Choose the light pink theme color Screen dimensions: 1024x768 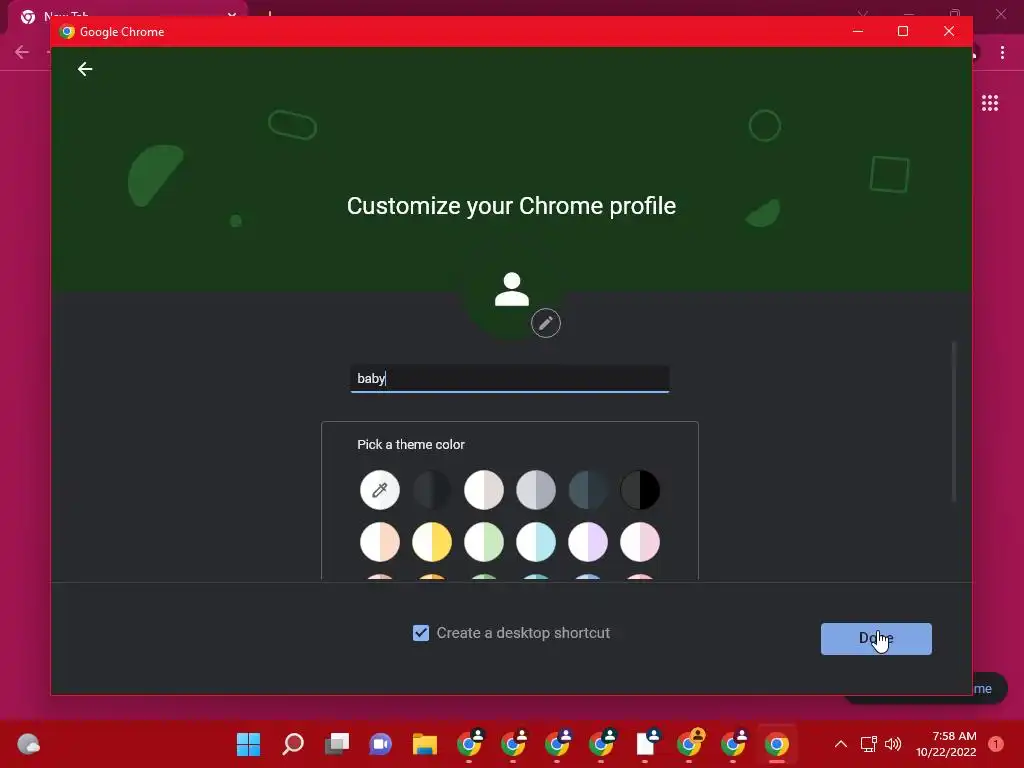[640, 542]
